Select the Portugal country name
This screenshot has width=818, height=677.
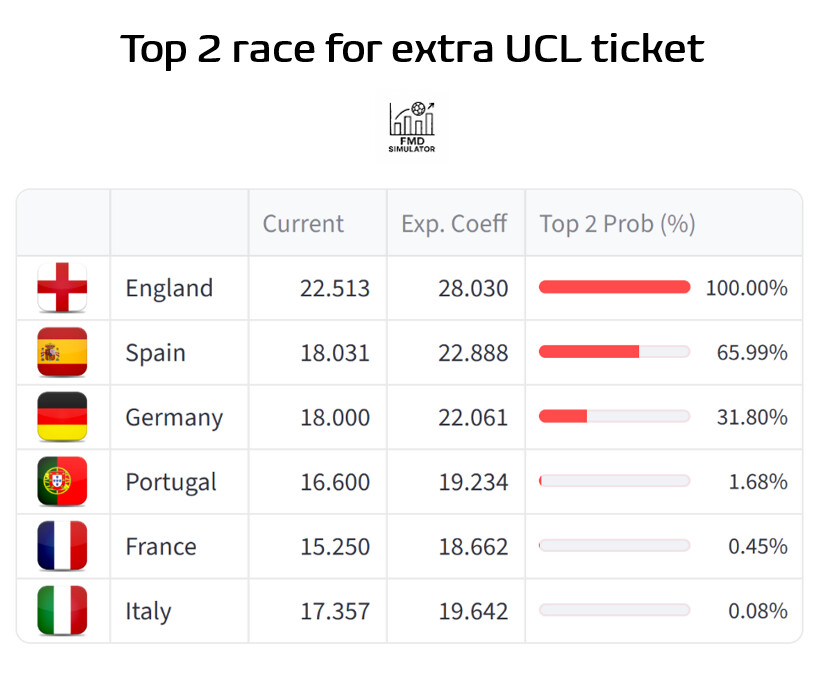point(170,482)
